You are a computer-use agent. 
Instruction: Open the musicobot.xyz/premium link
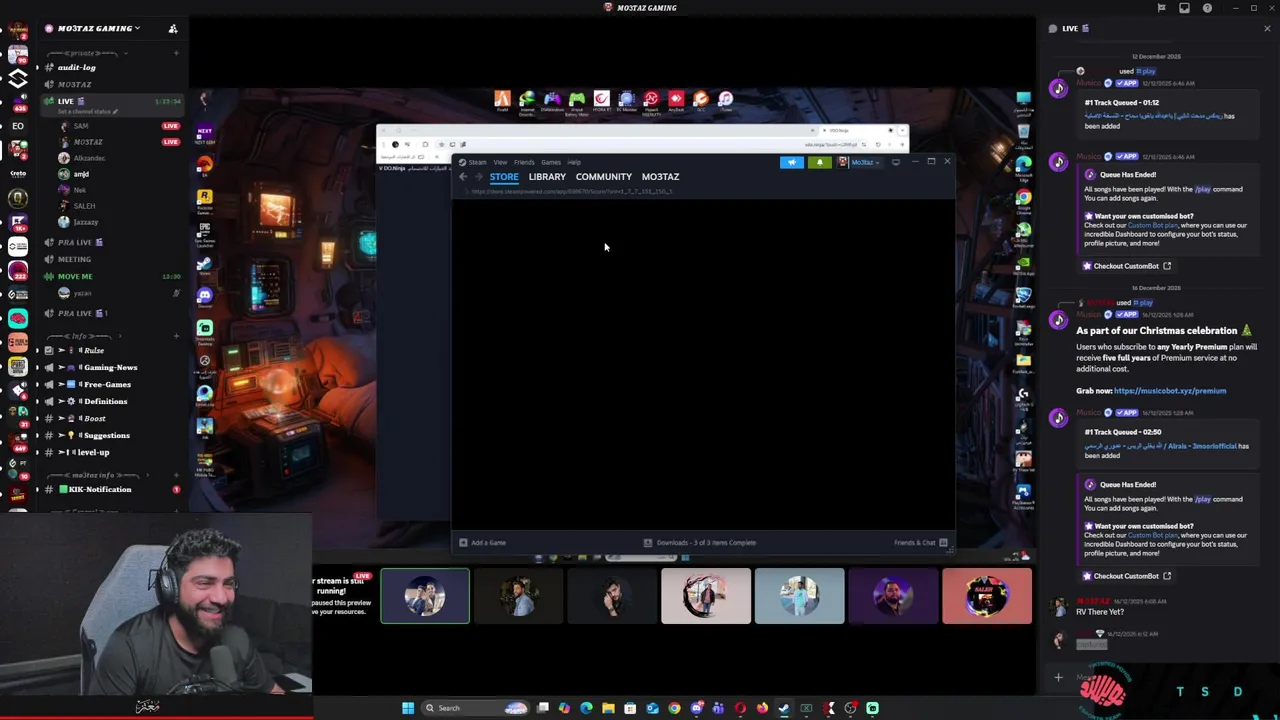pos(1170,391)
